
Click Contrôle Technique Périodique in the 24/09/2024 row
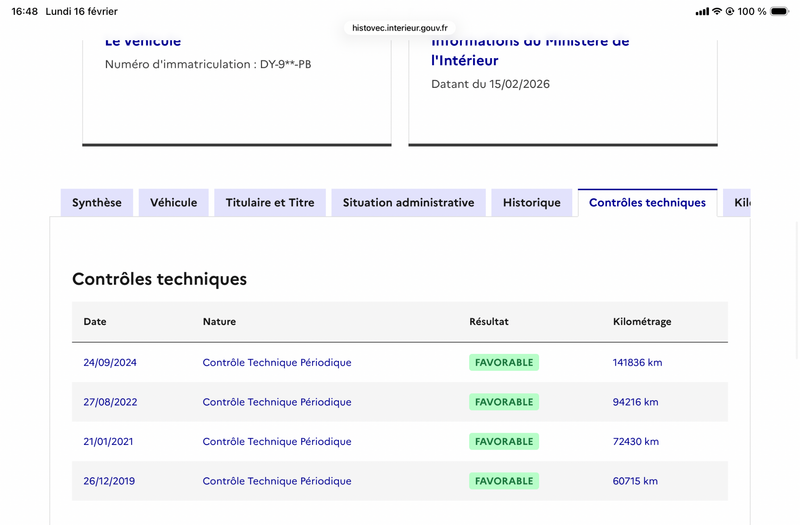[277, 362]
